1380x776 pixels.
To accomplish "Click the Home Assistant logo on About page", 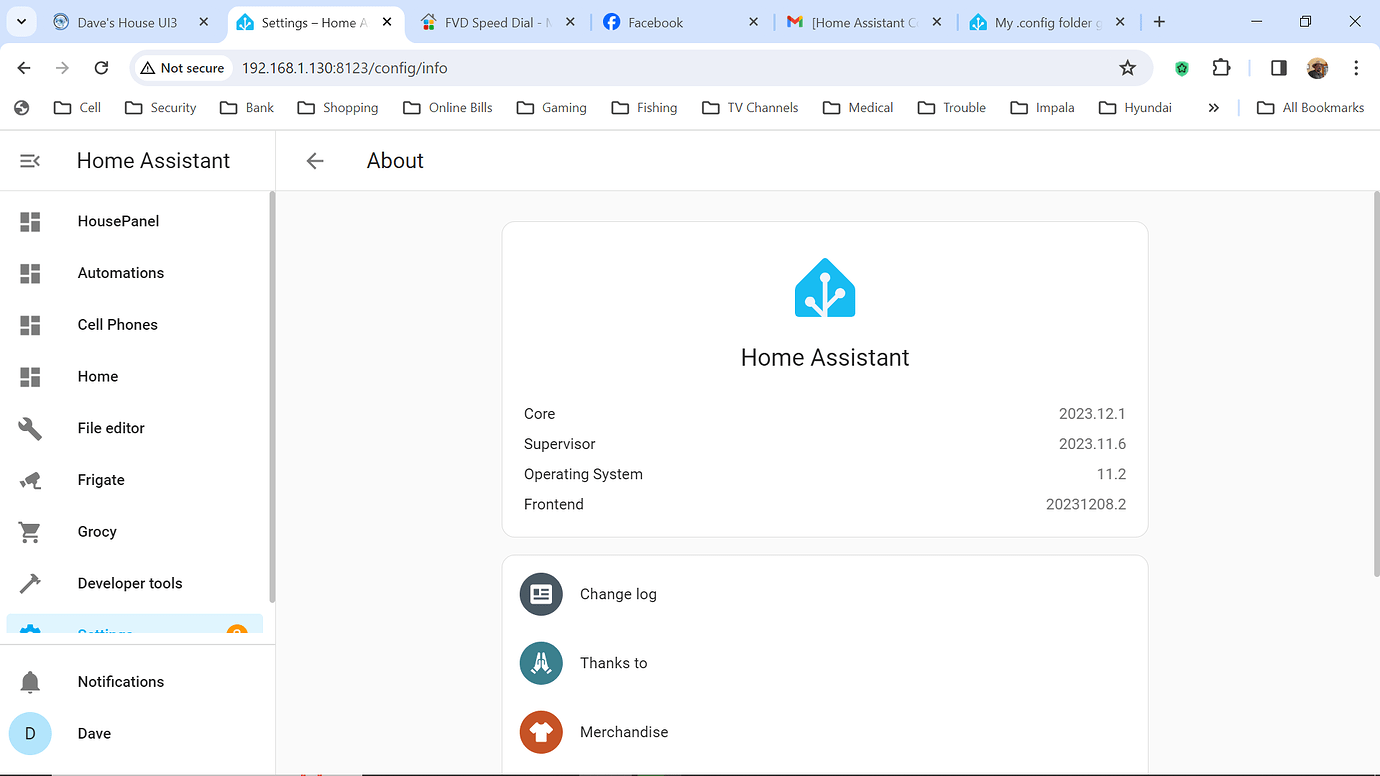I will tap(824, 288).
